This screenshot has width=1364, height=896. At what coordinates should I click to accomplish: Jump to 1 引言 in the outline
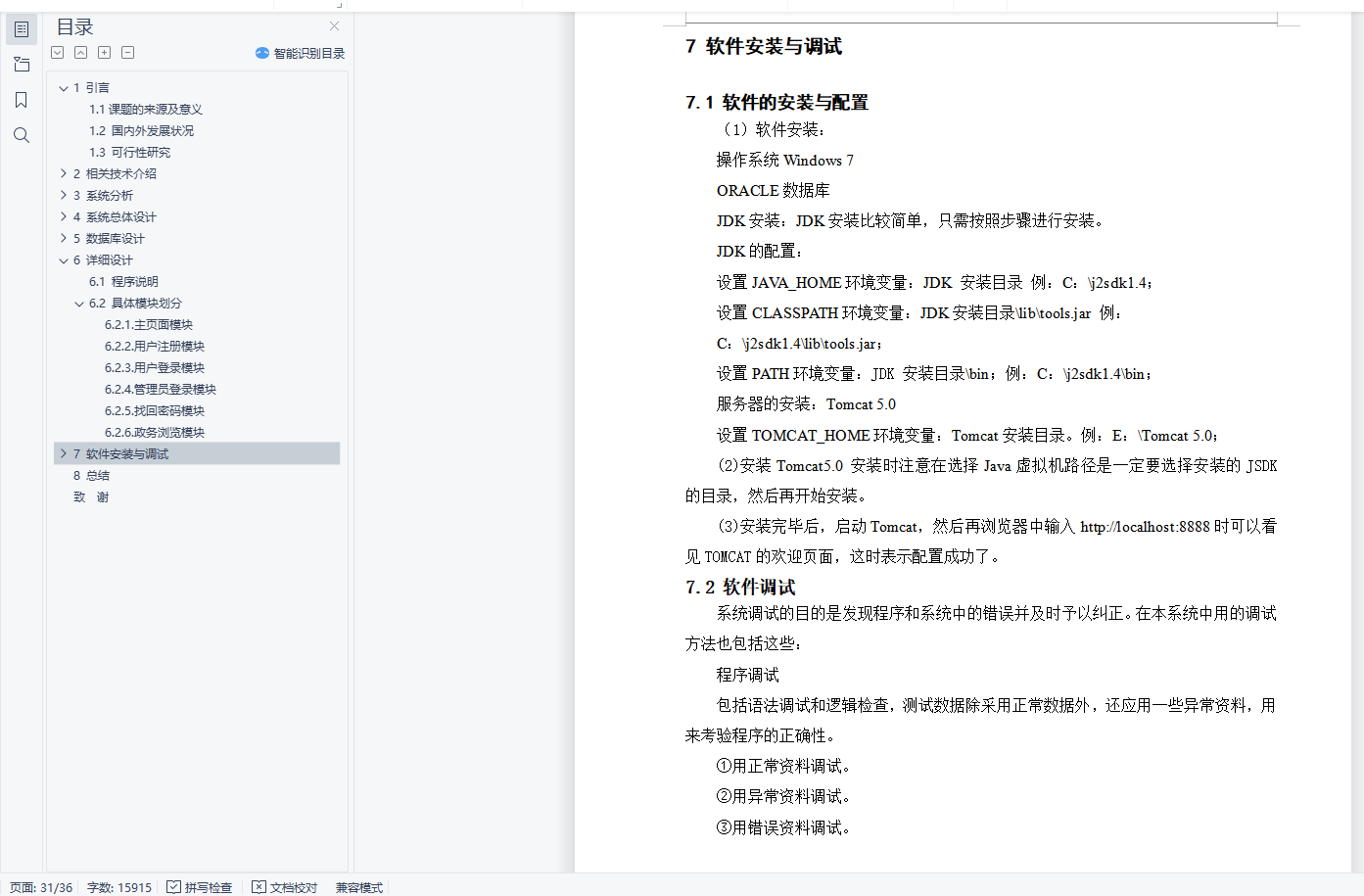point(91,88)
